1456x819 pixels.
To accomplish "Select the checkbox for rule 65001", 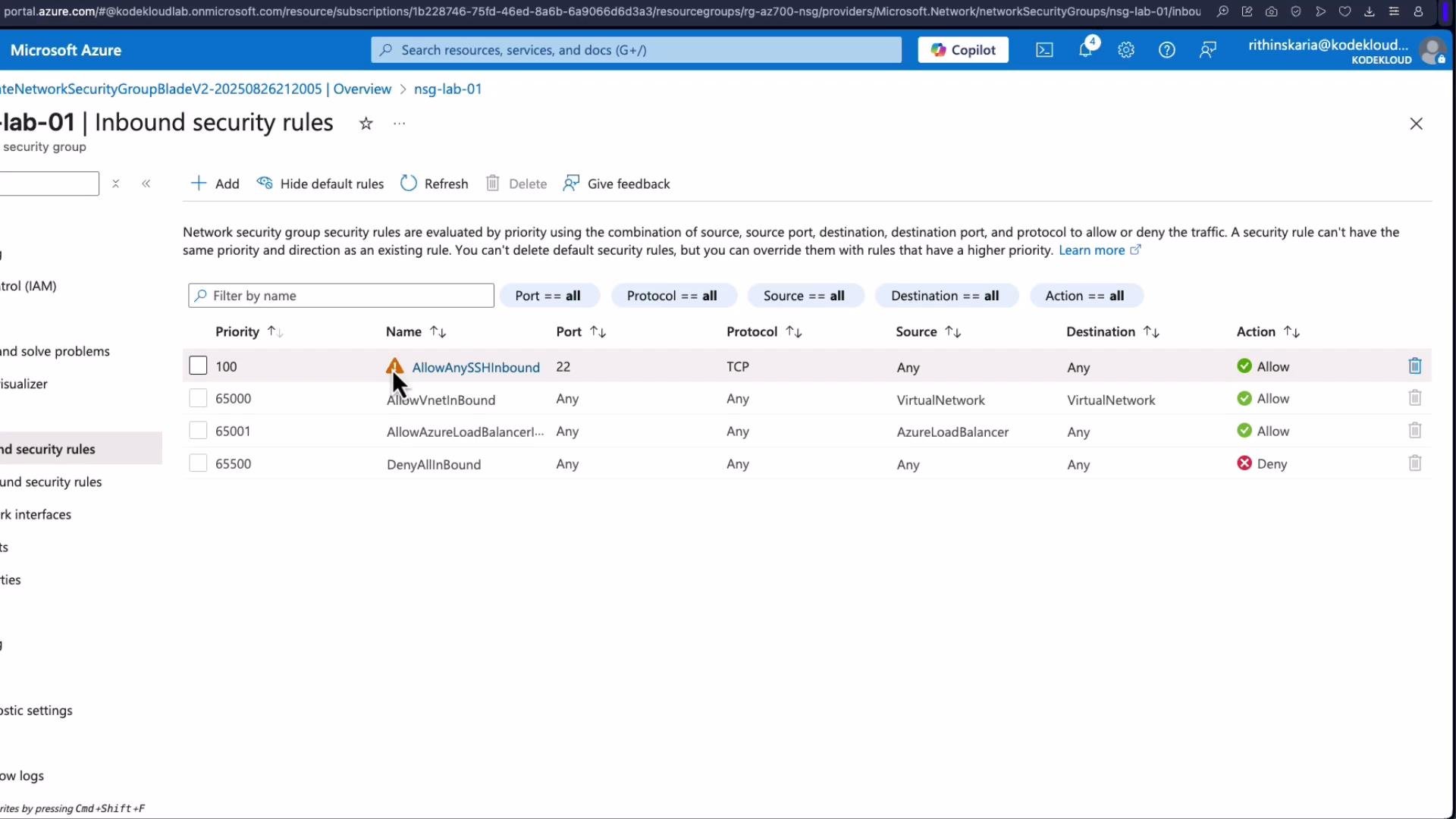I will 198,431.
